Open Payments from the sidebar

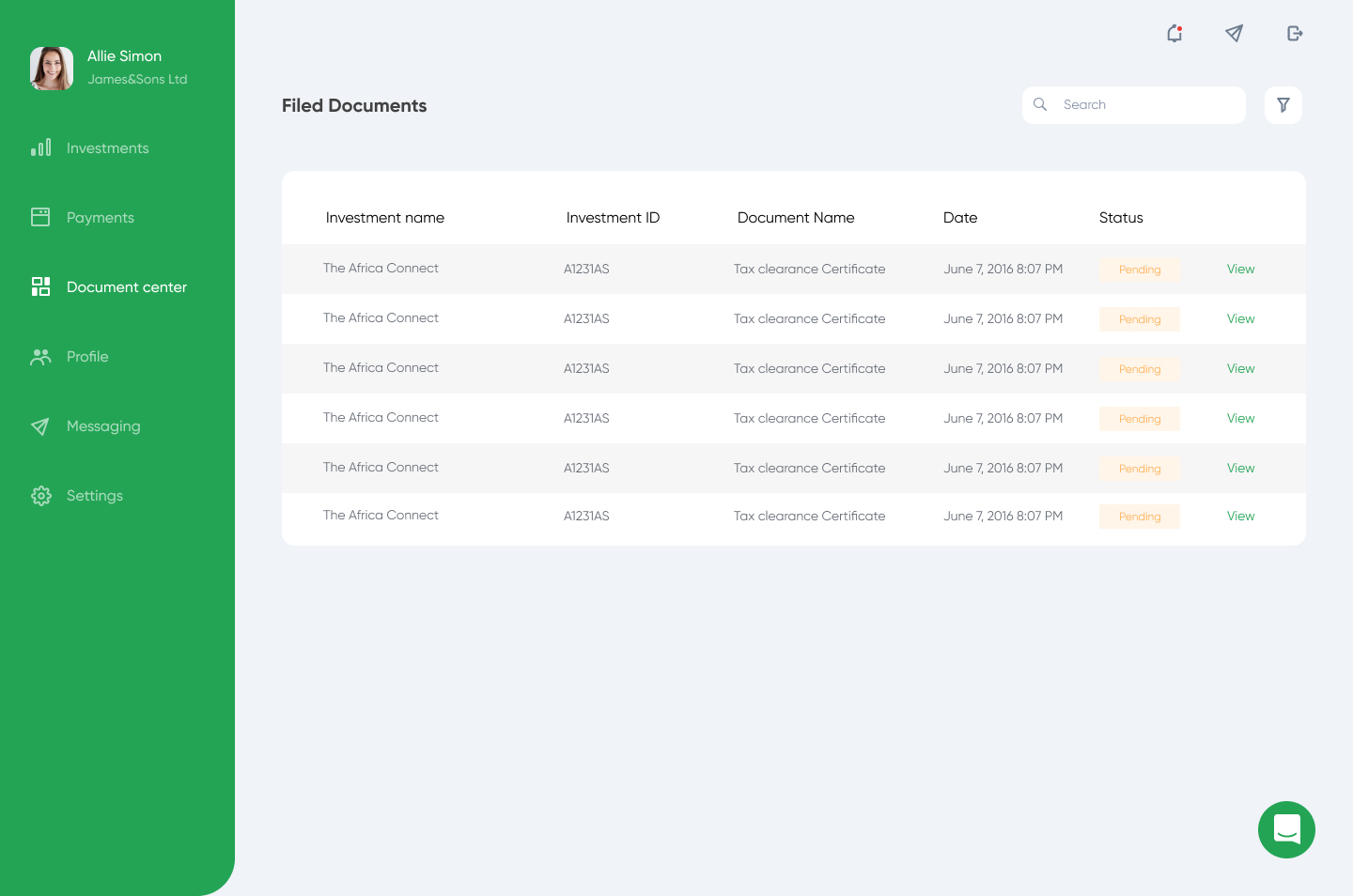(100, 218)
